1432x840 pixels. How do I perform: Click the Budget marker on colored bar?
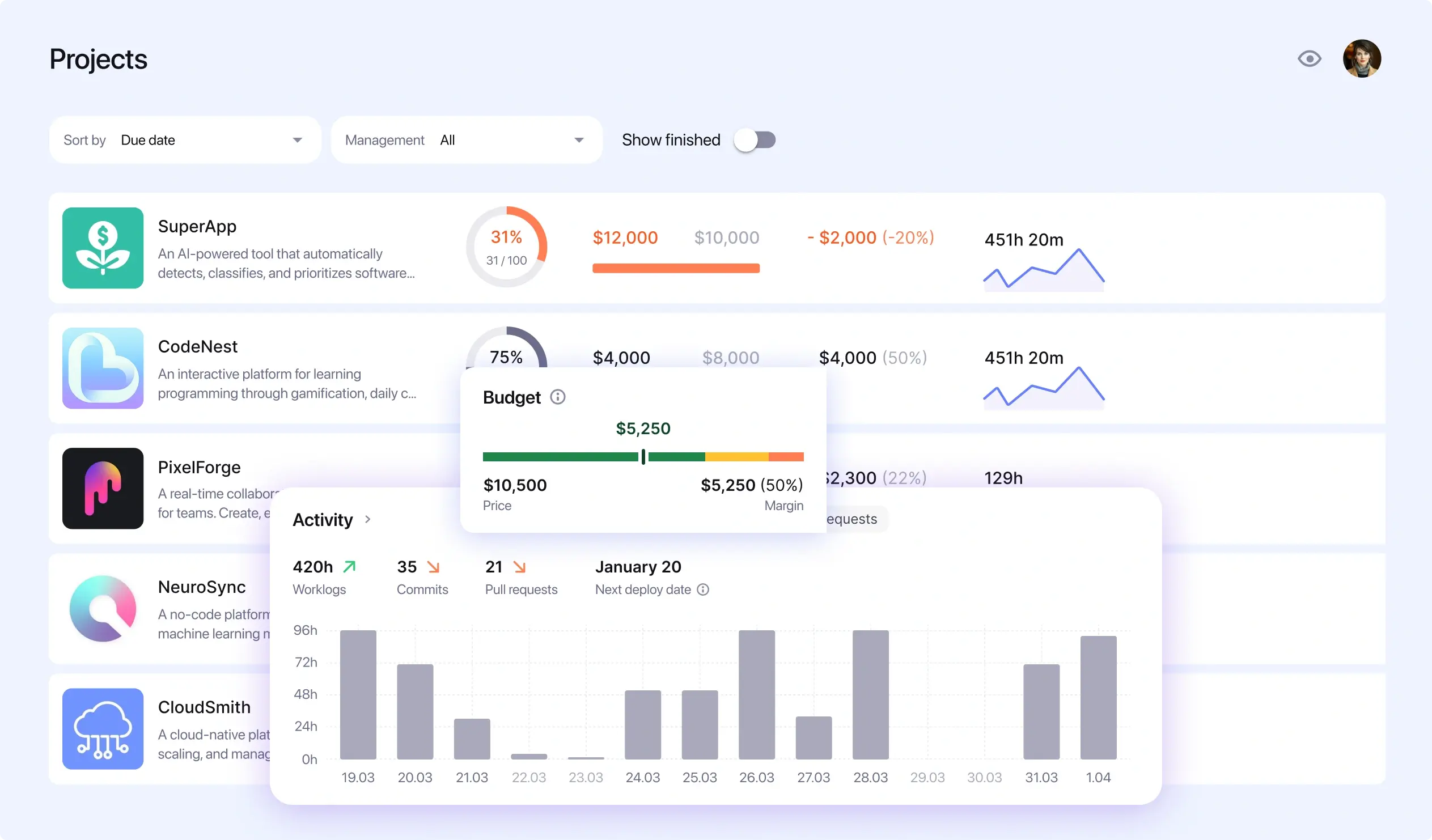pos(643,456)
